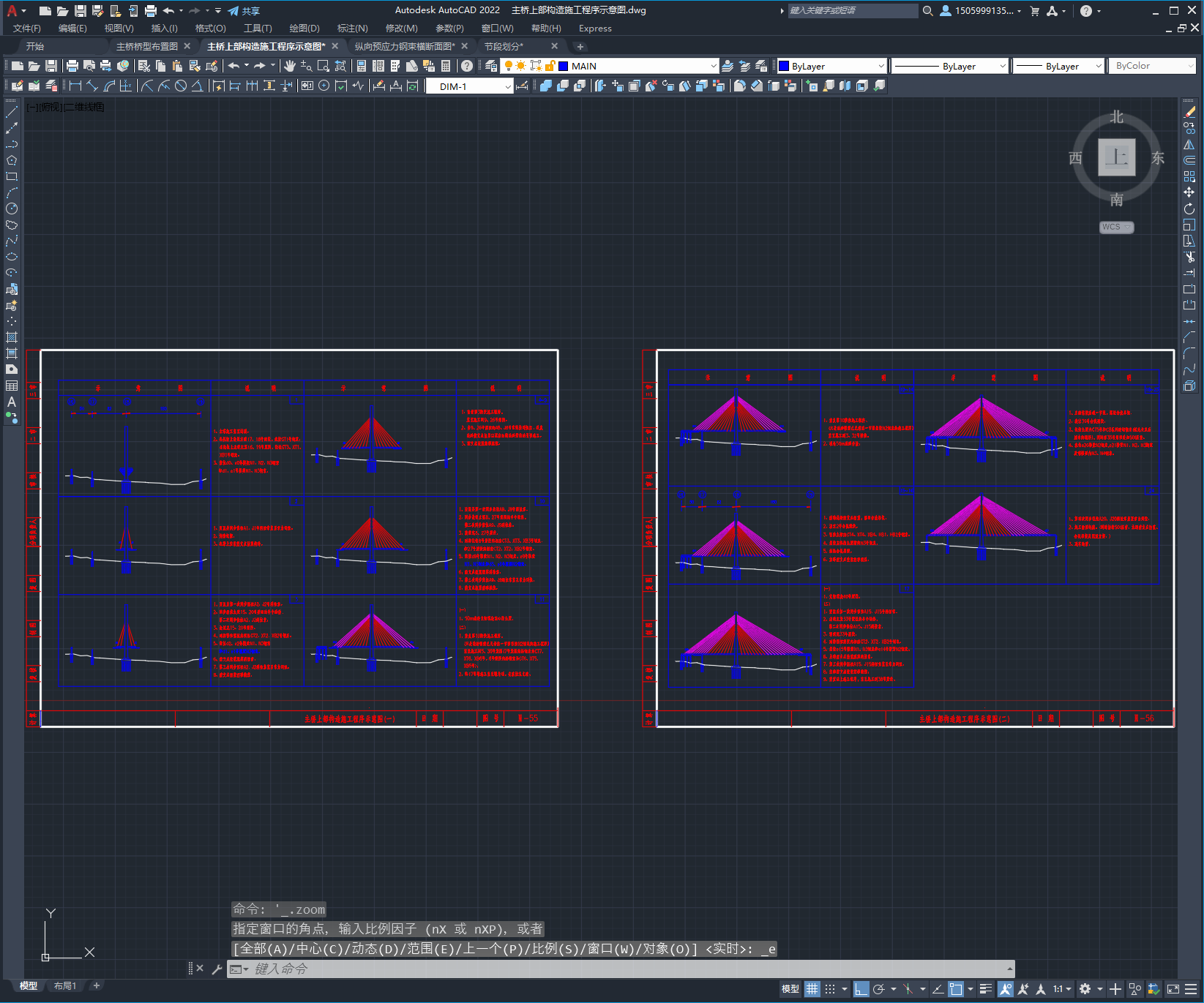Open the 绘图(D) menu
This screenshot has height=1003, width=1204.
304,29
